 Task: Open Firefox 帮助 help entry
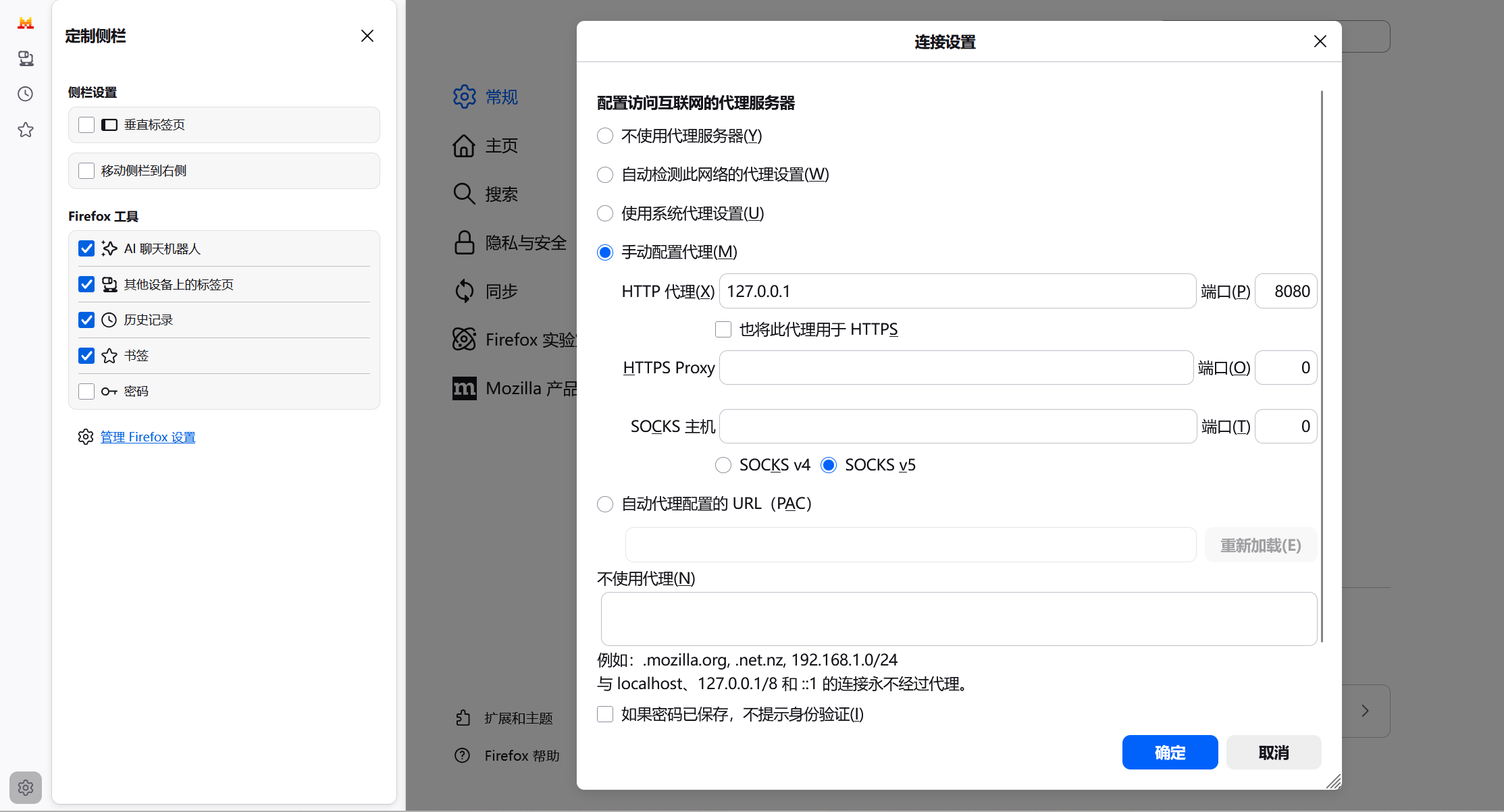521,755
